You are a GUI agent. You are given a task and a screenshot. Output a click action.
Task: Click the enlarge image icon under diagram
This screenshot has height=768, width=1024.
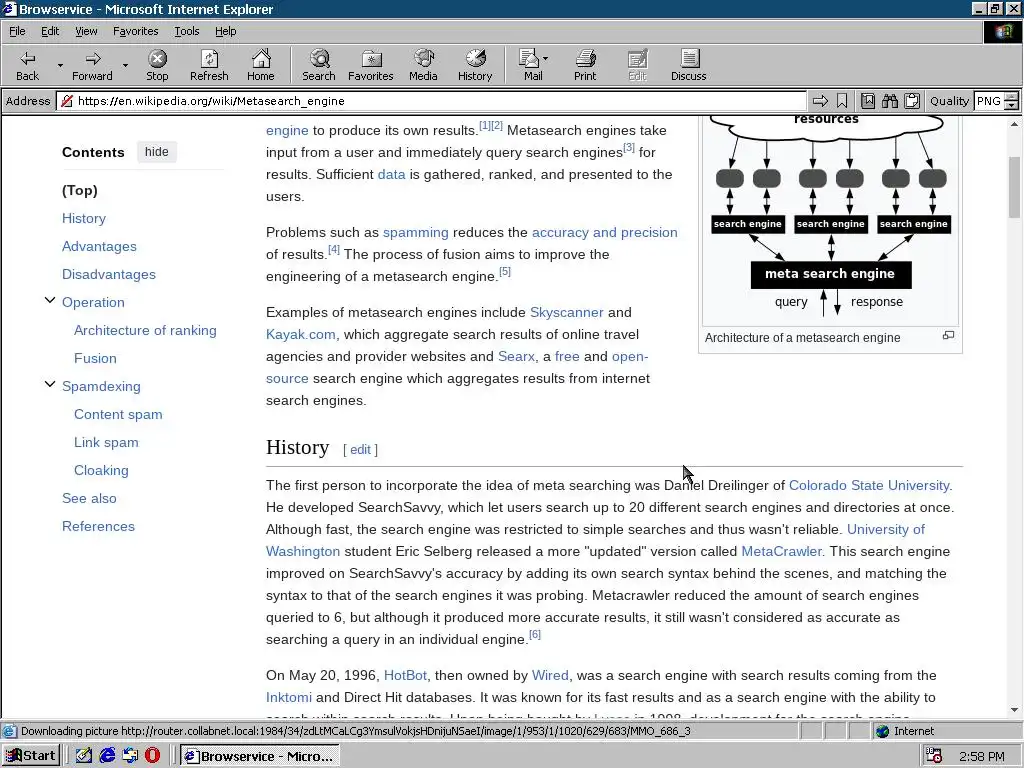click(x=948, y=335)
